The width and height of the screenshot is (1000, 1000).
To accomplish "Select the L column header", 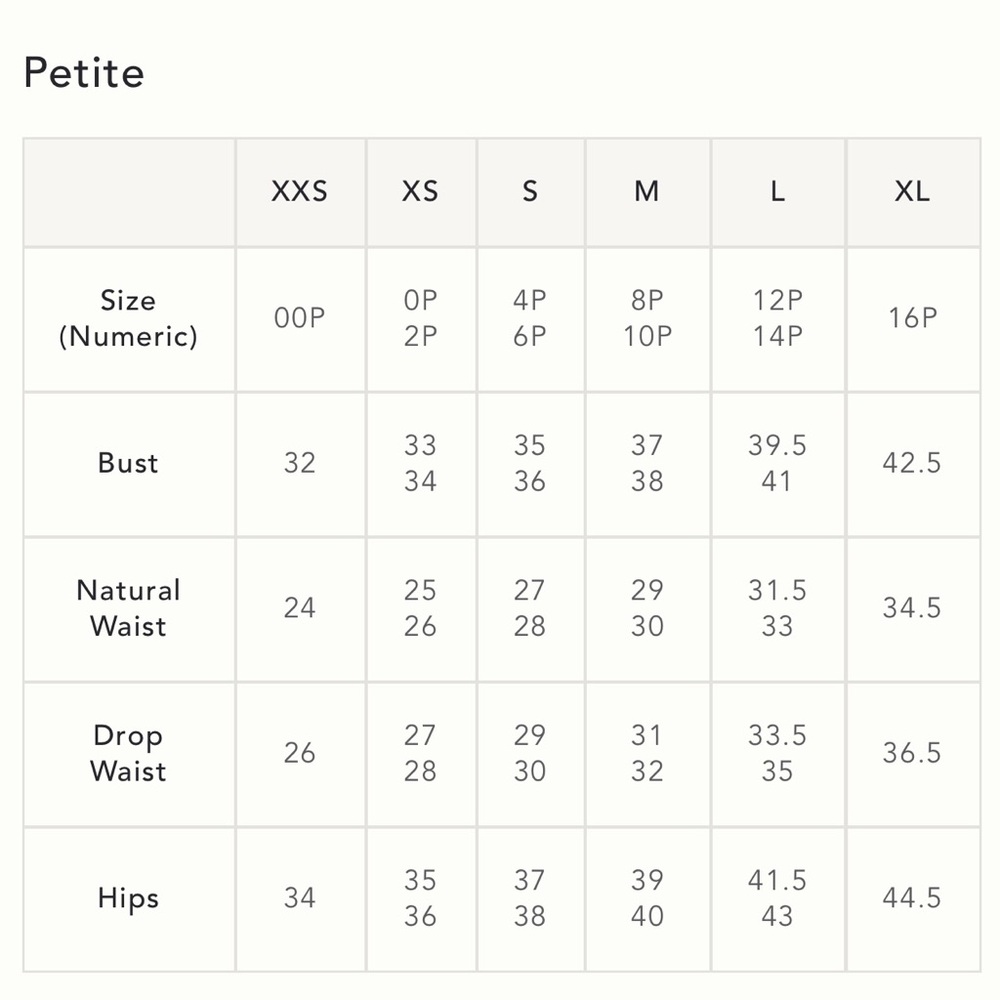I will pyautogui.click(x=777, y=191).
